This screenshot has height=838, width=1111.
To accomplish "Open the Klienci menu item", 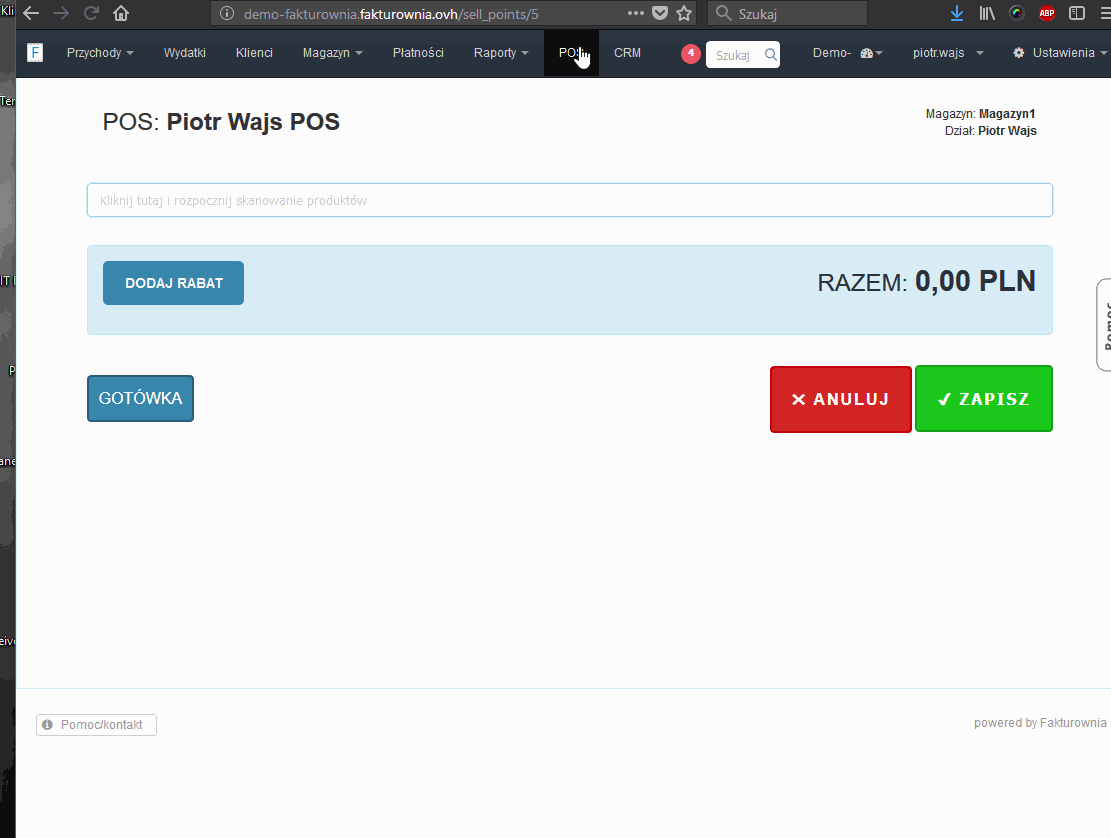I will pyautogui.click(x=254, y=53).
